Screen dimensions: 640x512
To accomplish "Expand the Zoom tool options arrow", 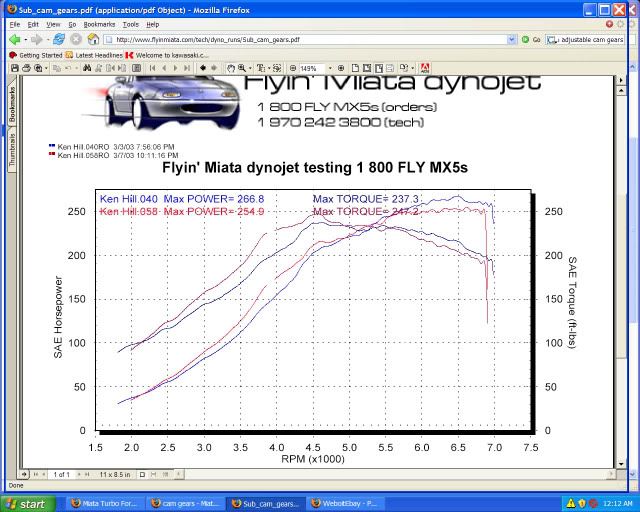I will [250, 68].
